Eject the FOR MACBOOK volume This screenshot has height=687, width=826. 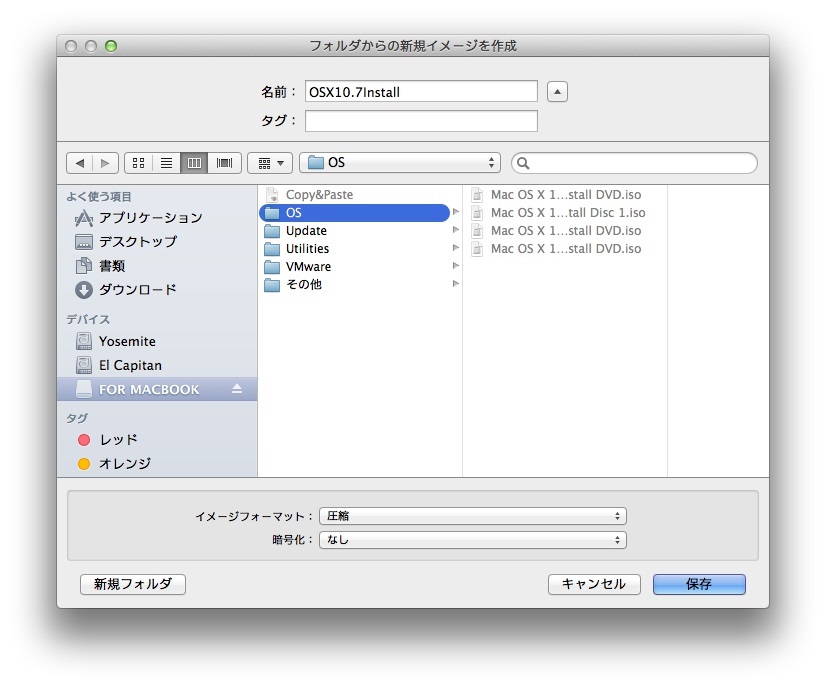237,389
